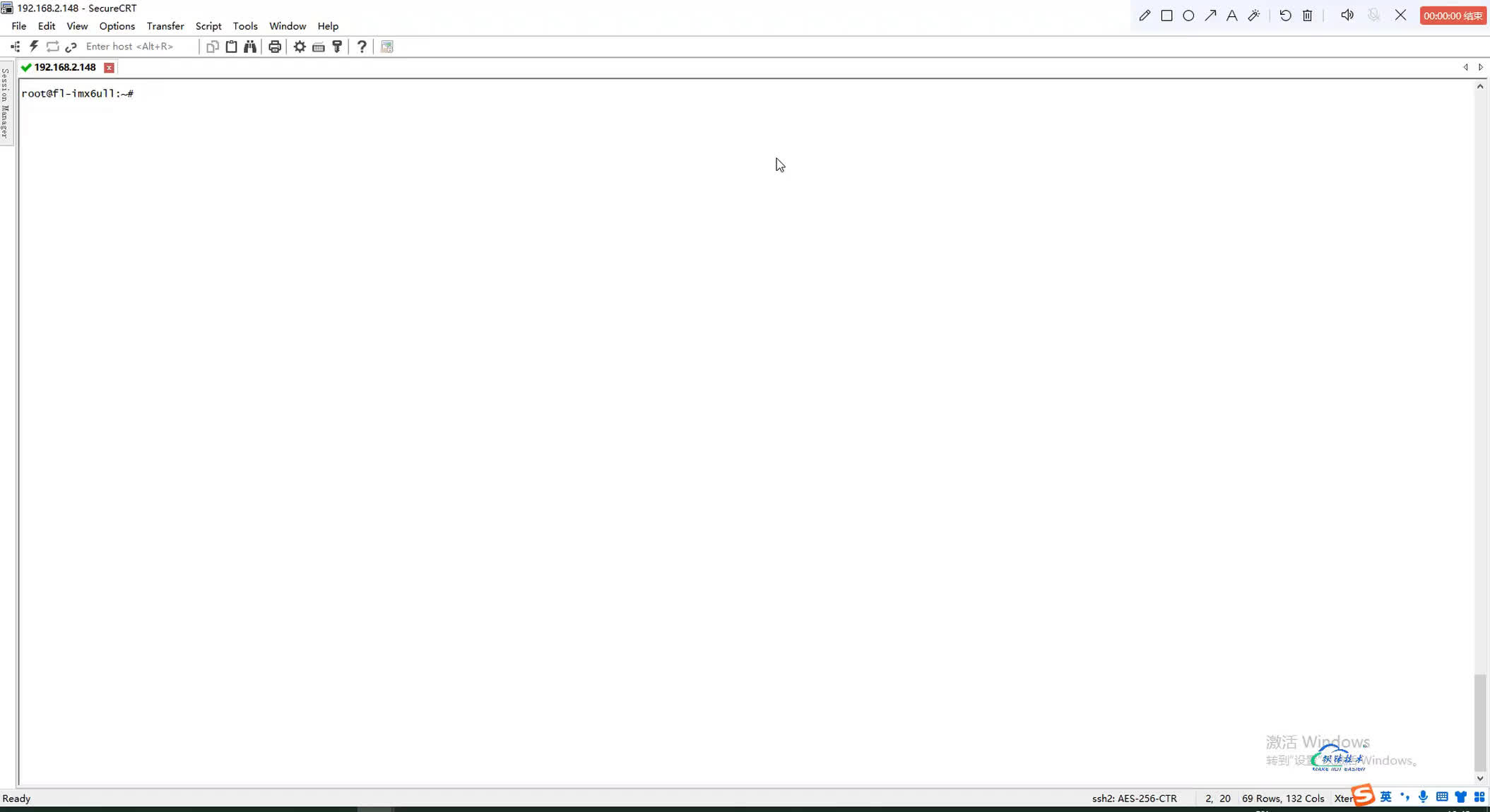Viewport: 1490px width, 812px height.
Task: Open the View menu
Action: click(77, 26)
